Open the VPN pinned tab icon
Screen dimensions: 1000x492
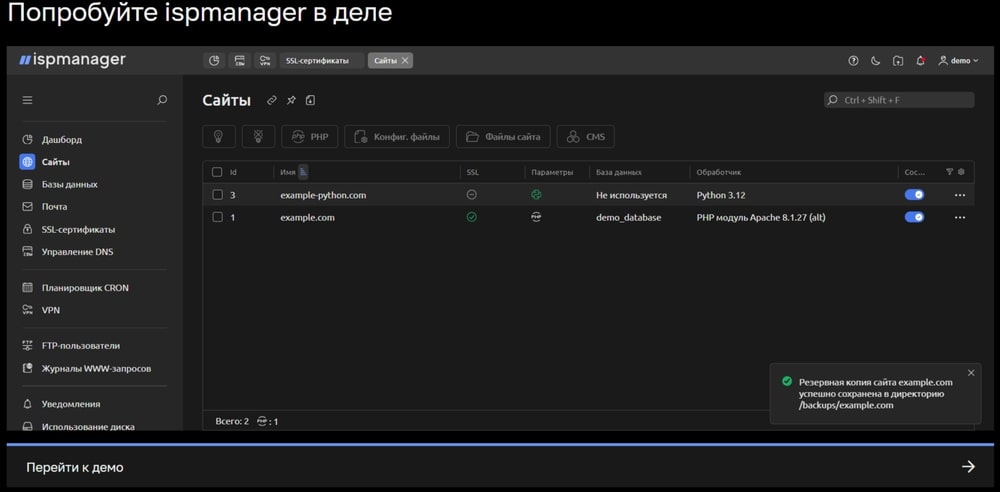point(265,61)
